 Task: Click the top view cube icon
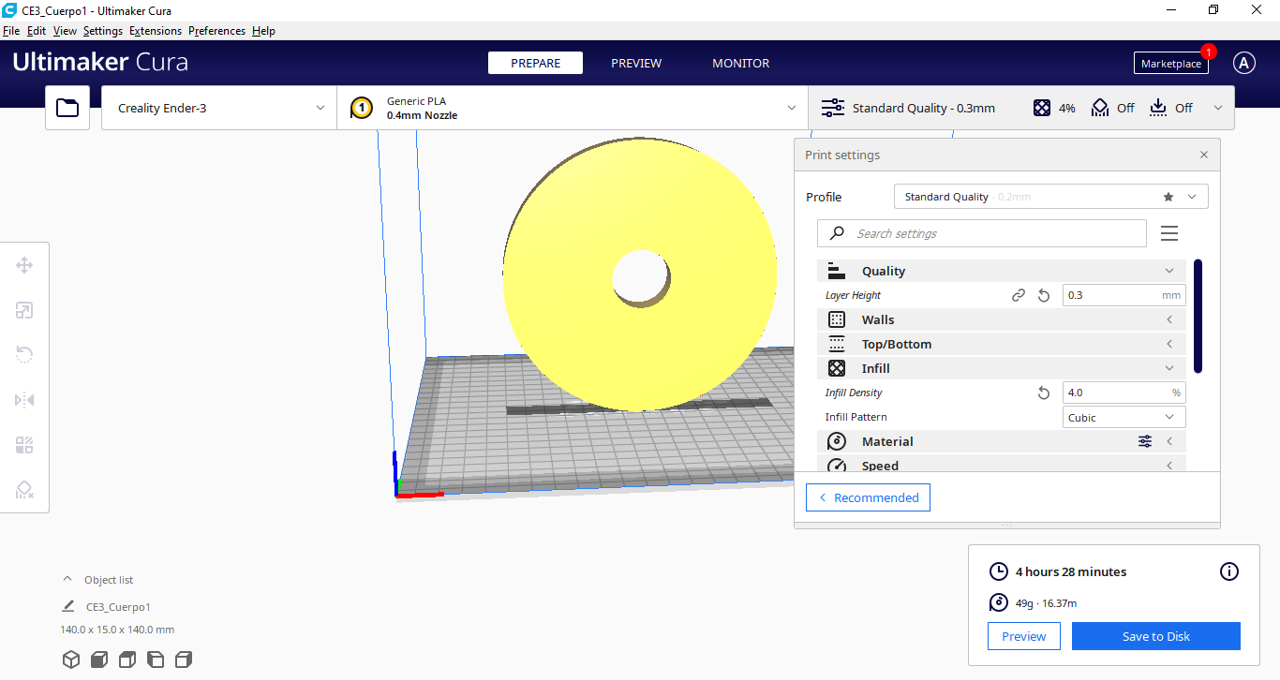(127, 659)
